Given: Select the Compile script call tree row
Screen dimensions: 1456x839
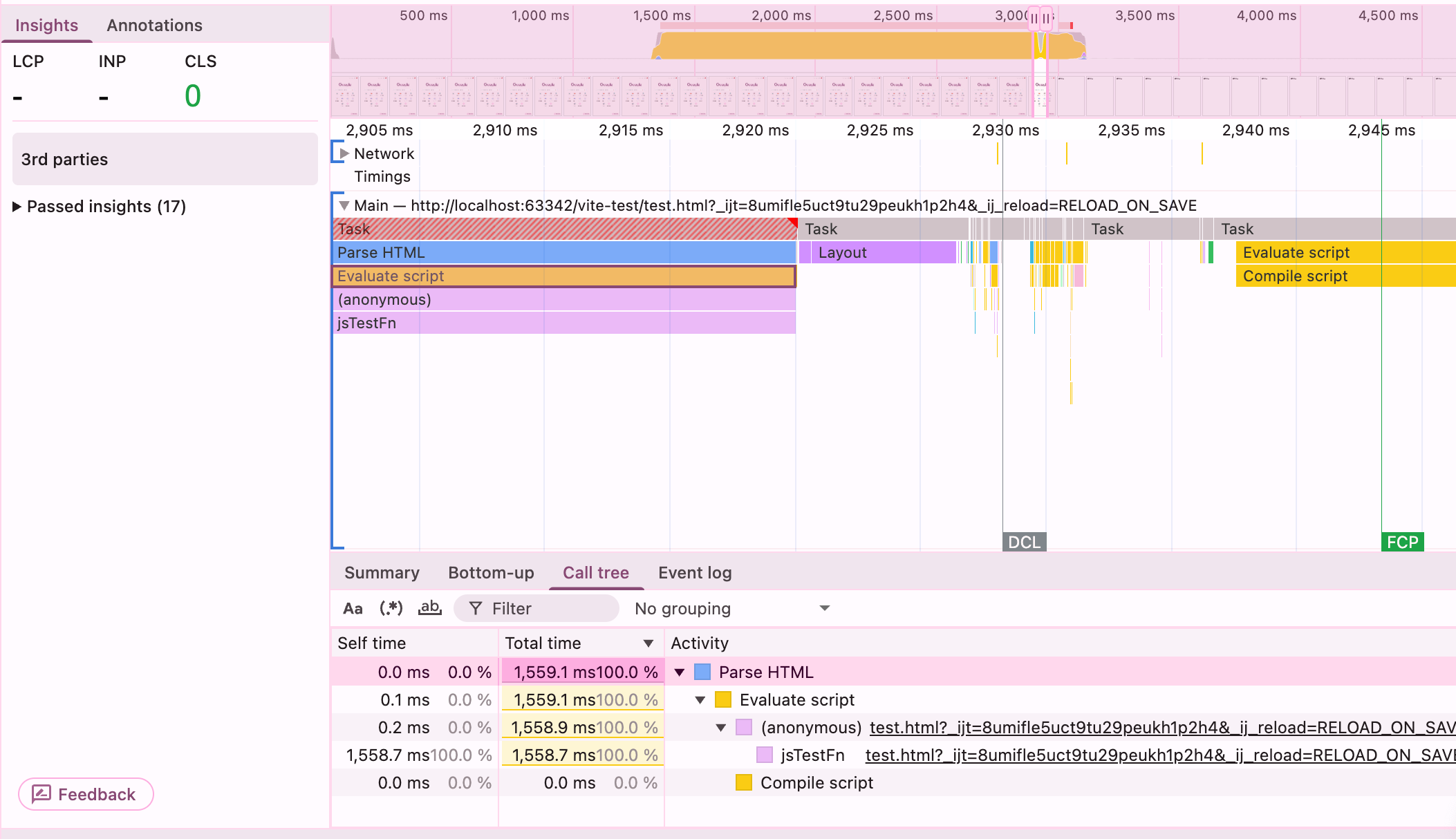Looking at the screenshot, I should (893, 783).
